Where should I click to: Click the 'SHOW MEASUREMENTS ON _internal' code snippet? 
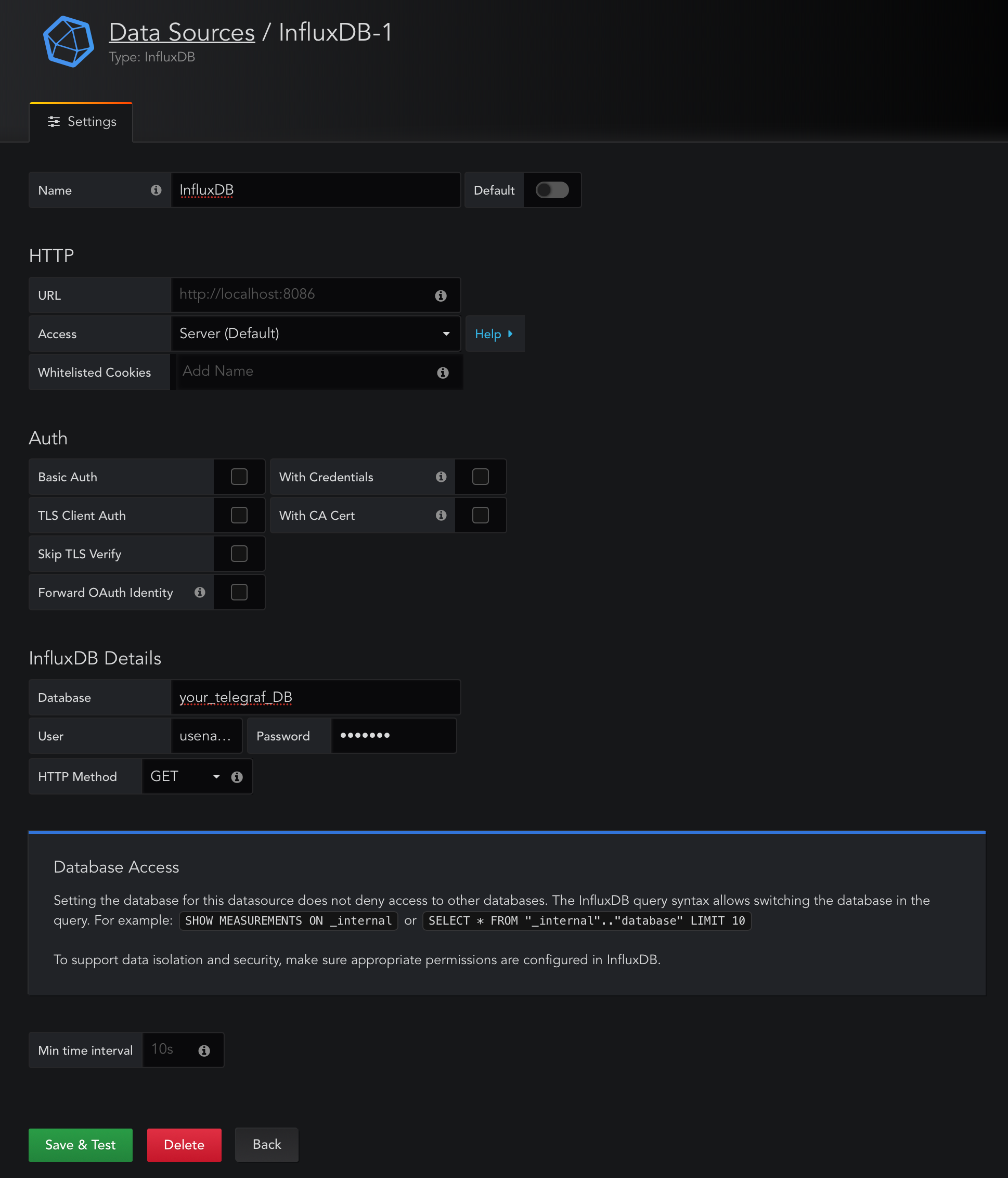point(289,920)
